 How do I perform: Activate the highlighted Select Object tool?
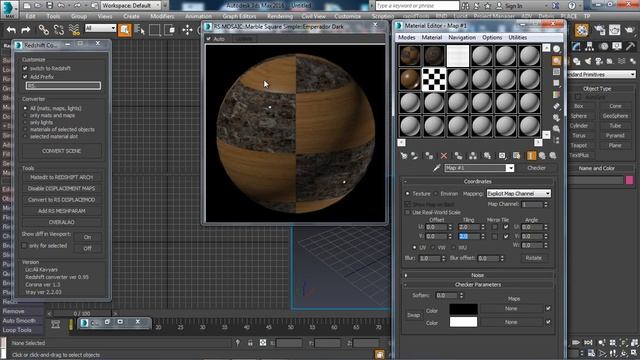click(x=124, y=30)
